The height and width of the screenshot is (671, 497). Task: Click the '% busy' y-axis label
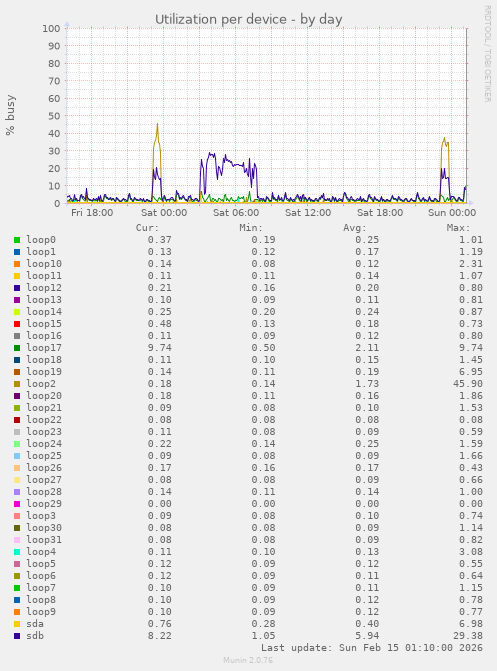10,115
